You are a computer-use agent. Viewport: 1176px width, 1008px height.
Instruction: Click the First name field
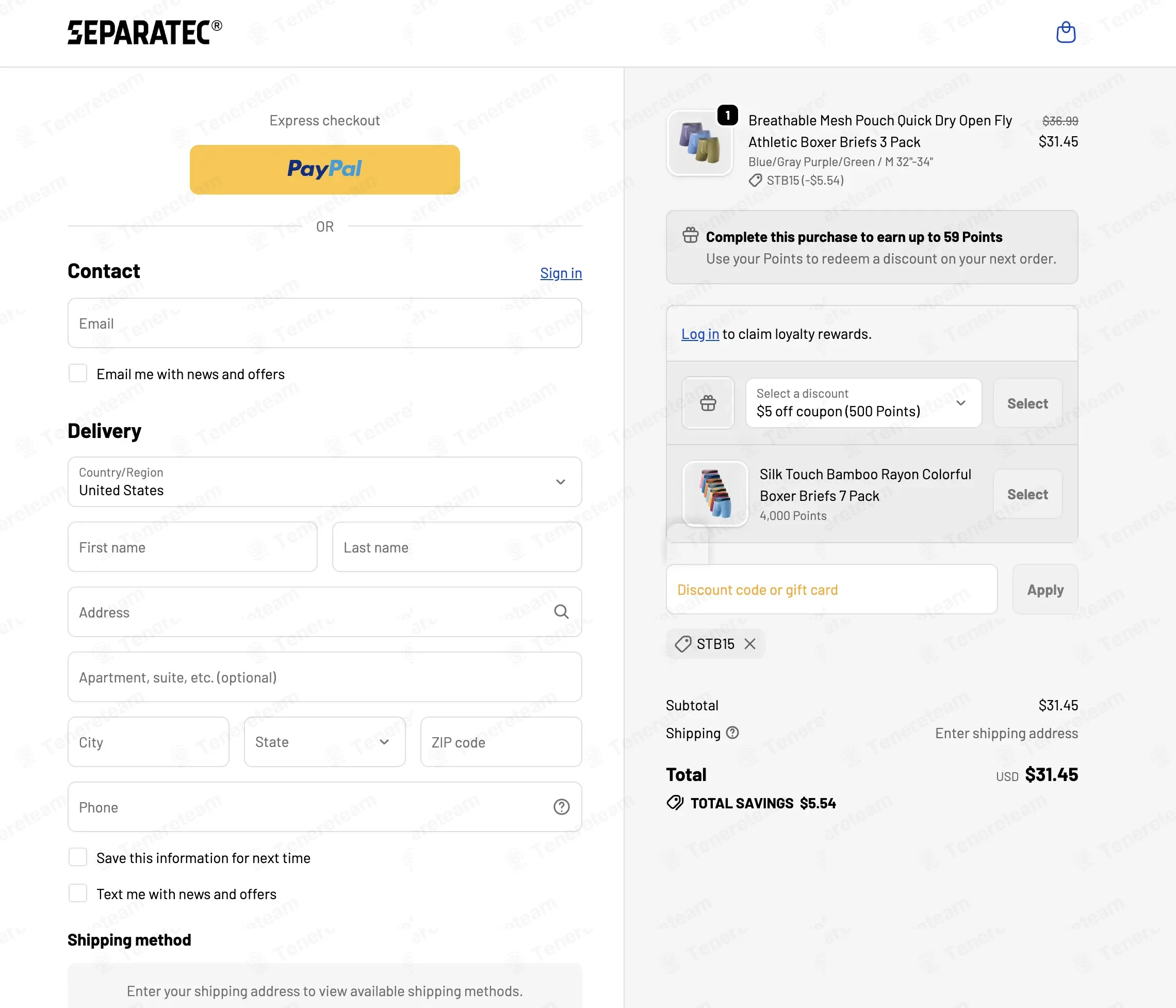[x=192, y=547]
